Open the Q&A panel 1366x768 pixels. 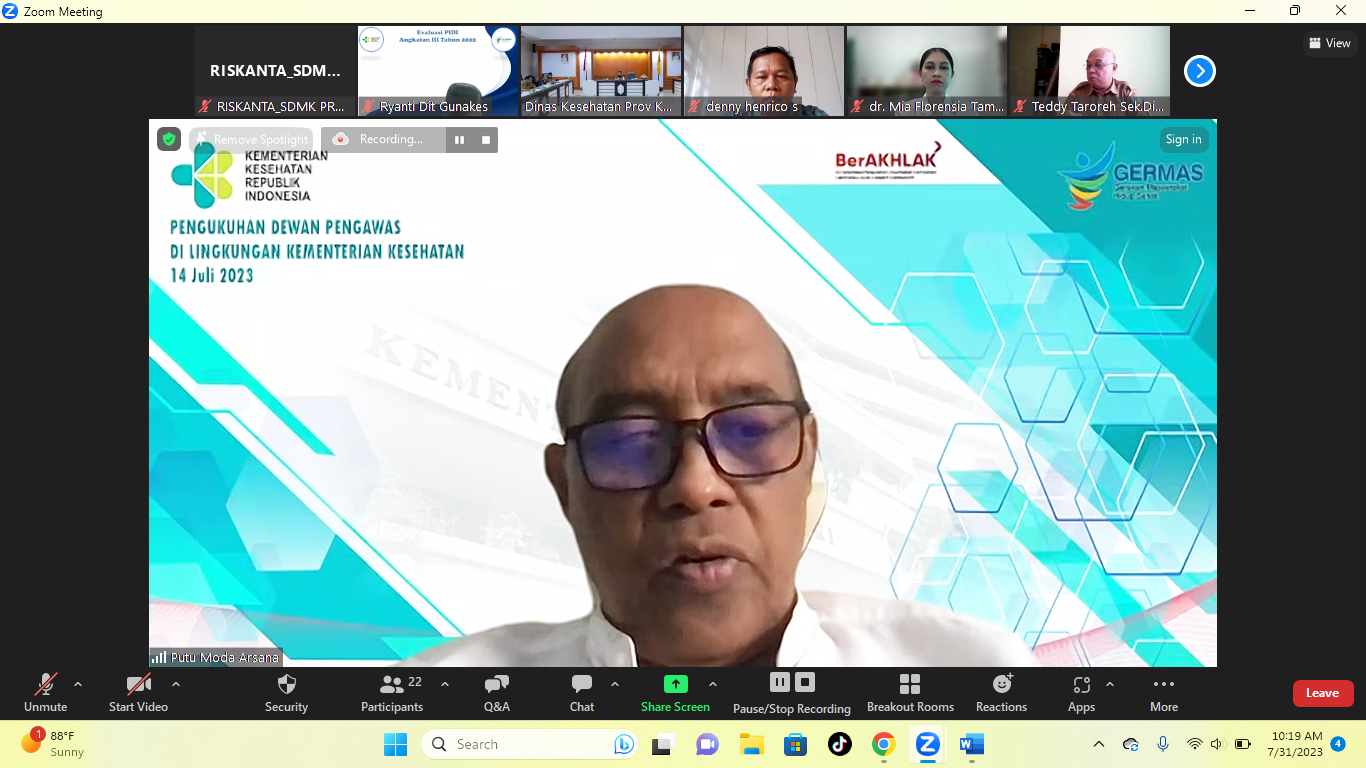(497, 693)
